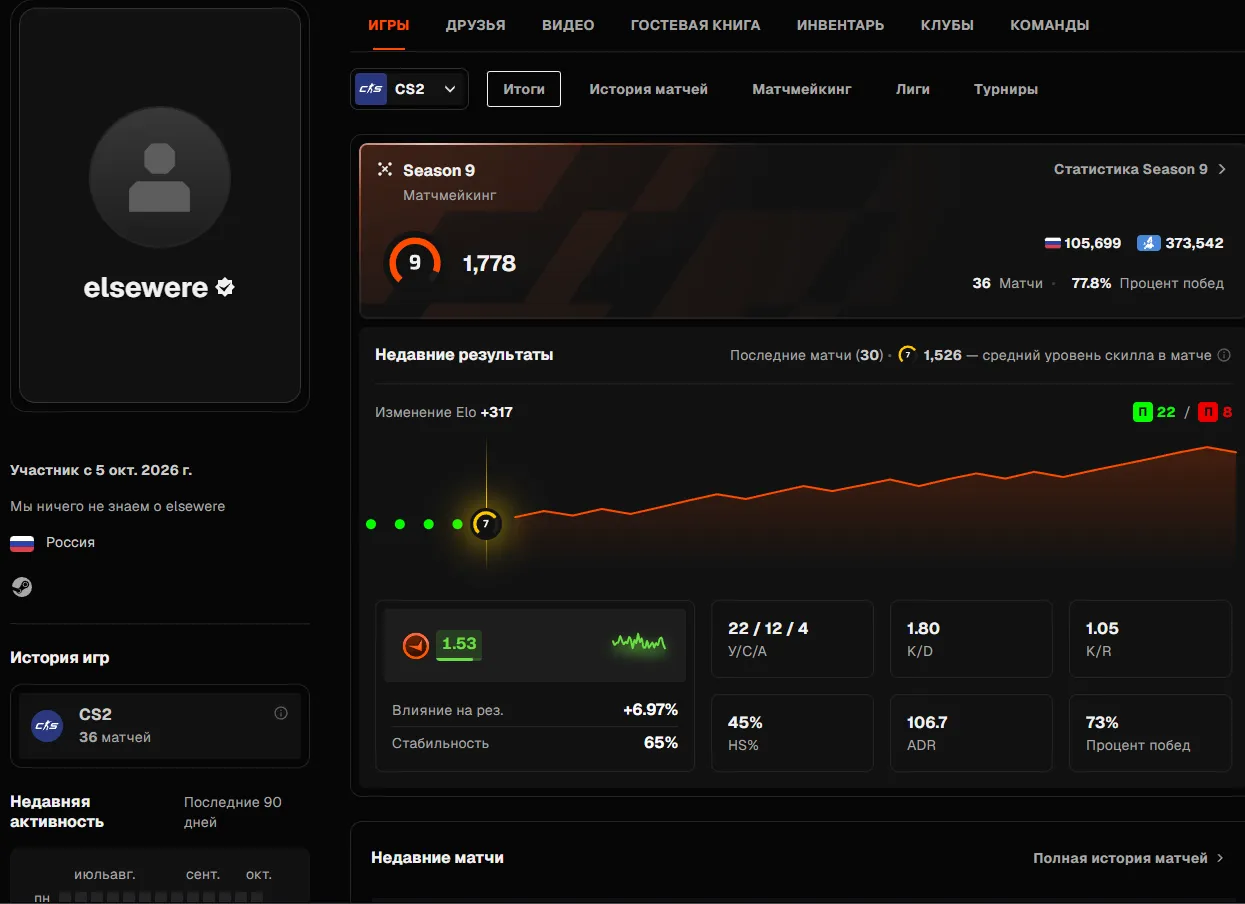Click the red losses indicator next to 8
The image size is (1245, 904).
coord(1208,411)
